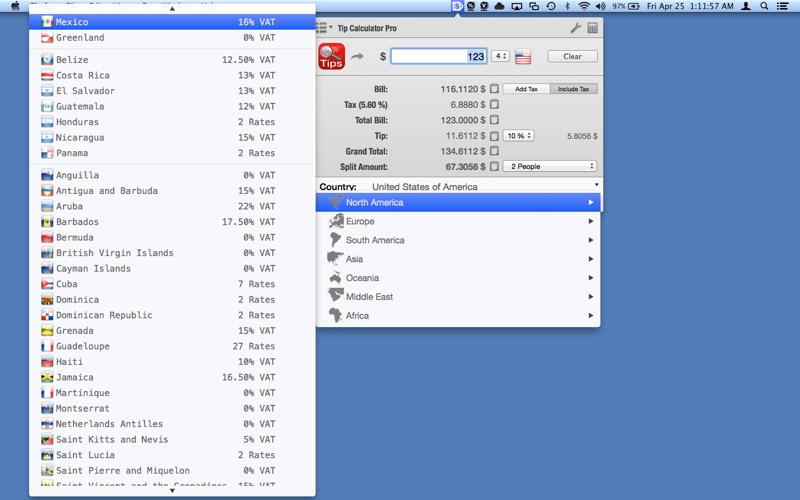
Task: Choose Greenland 0% VAT
Action: pos(172,38)
